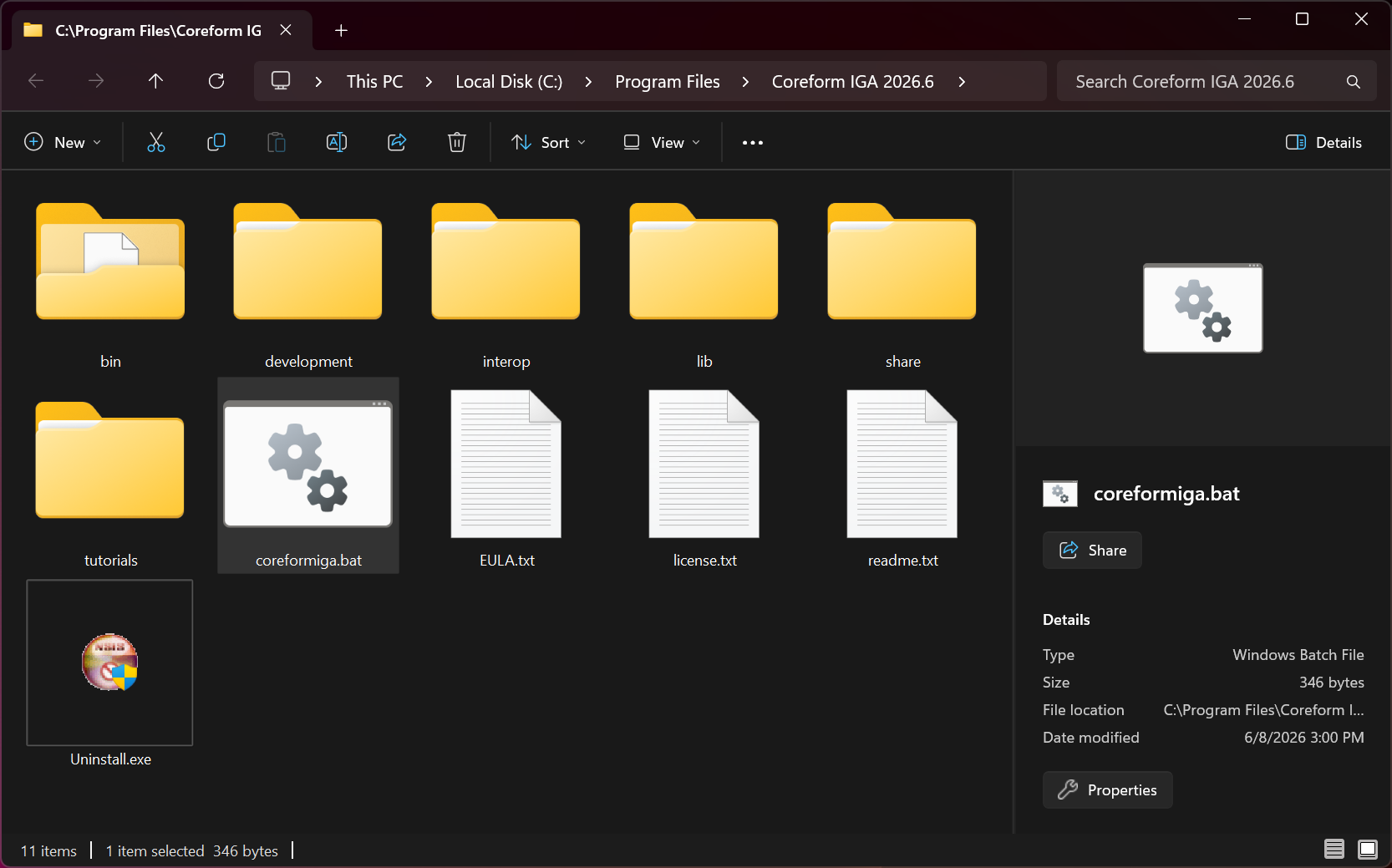
Task: Minimize the File Explorer window
Action: pyautogui.click(x=1244, y=18)
